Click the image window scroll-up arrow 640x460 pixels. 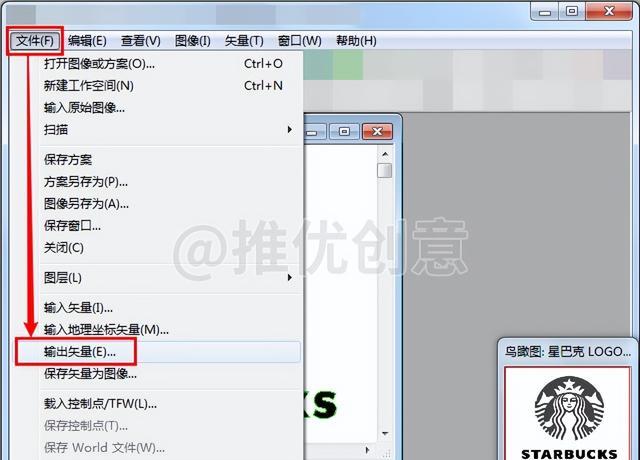(x=385, y=154)
